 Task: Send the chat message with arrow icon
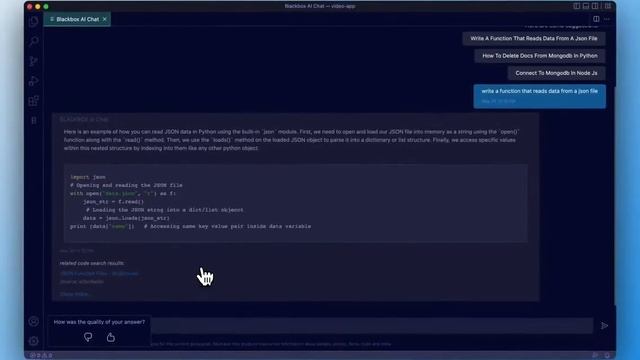[x=604, y=326]
